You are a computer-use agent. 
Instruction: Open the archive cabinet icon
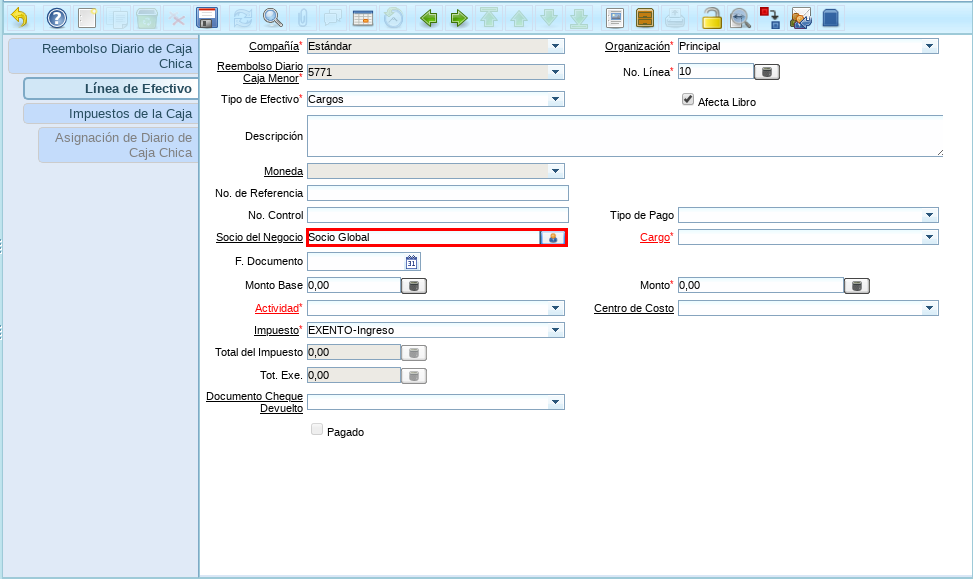[645, 18]
